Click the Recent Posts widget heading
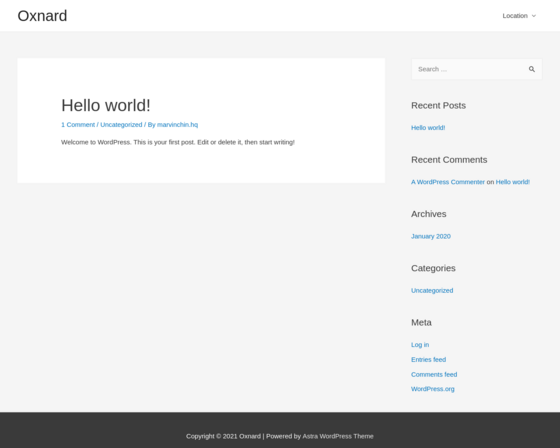This screenshot has height=448, width=560. 438,105
